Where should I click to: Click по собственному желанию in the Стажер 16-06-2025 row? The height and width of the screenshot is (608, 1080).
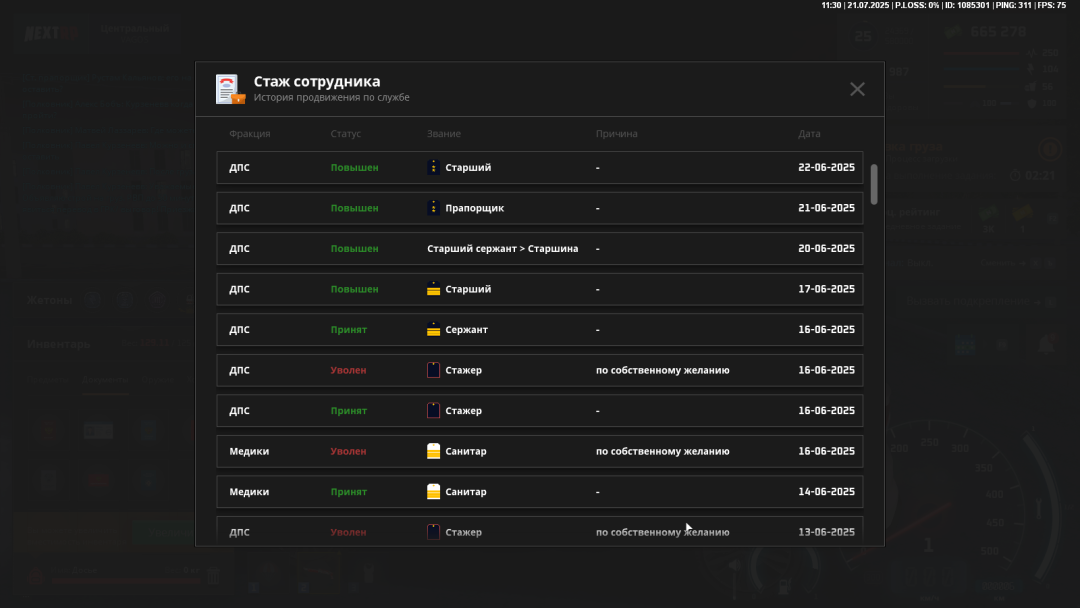(663, 370)
